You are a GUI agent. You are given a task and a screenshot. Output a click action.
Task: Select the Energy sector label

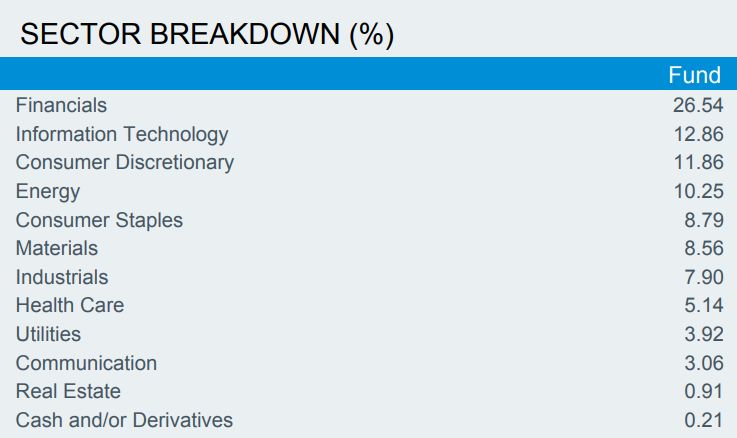pos(48,191)
